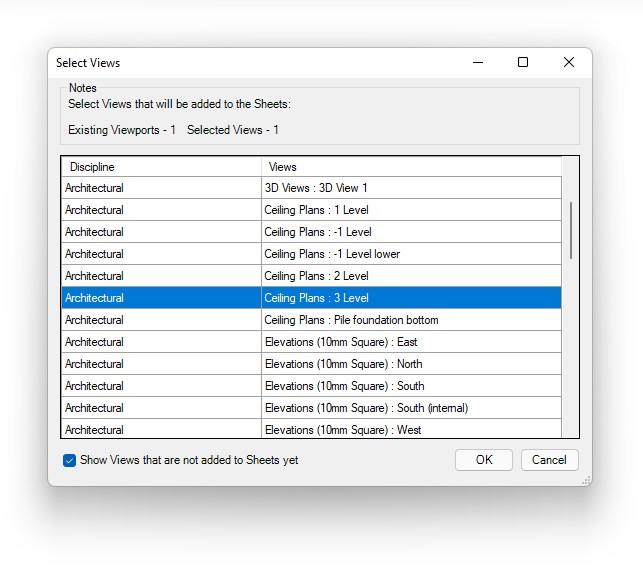
Task: Cancel the Select Views dialog
Action: click(x=549, y=460)
